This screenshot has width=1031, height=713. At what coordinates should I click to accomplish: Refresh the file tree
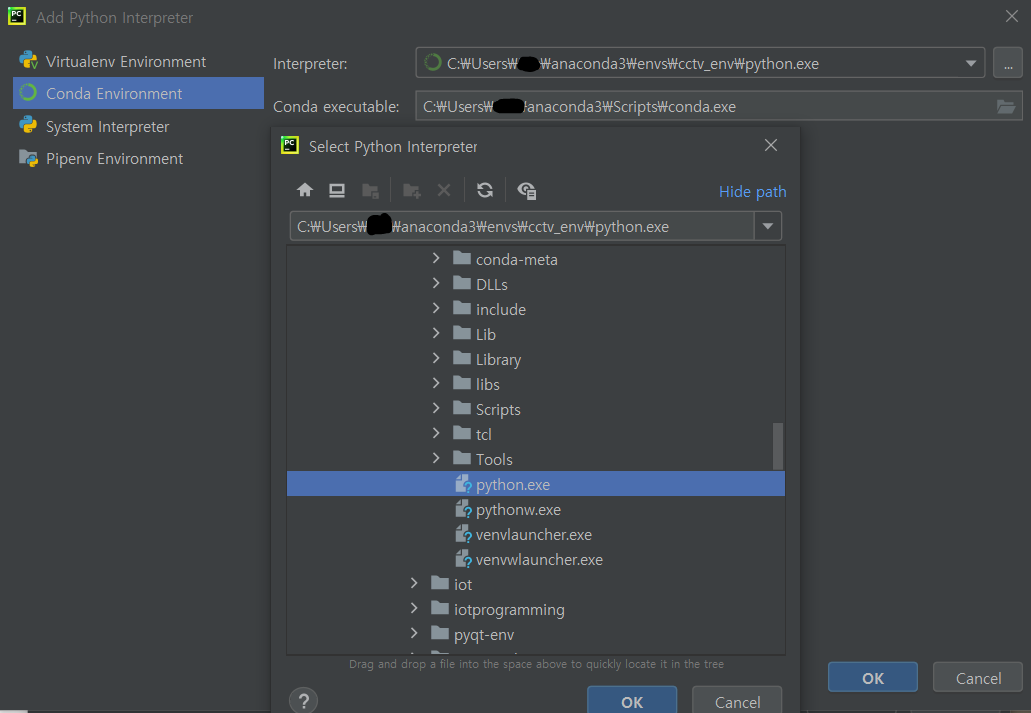pos(485,191)
